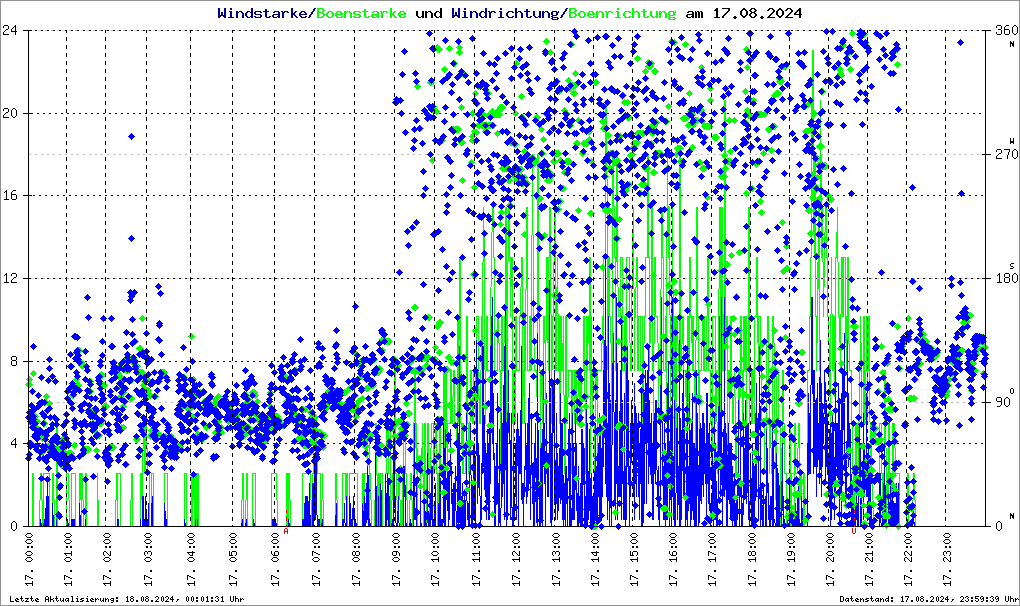Click the '16' wind speed axis label
1020x606 pixels.
point(10,195)
